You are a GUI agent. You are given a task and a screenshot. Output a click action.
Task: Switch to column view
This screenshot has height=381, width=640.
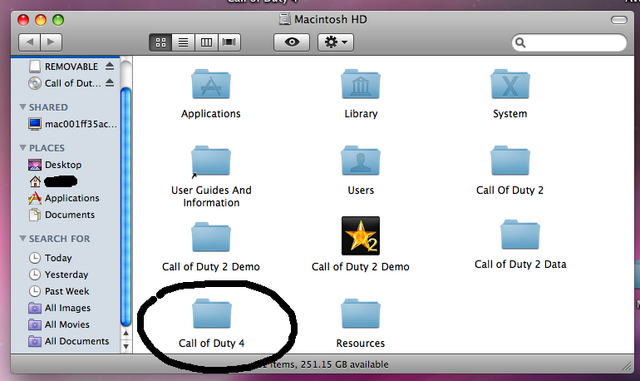[206, 42]
